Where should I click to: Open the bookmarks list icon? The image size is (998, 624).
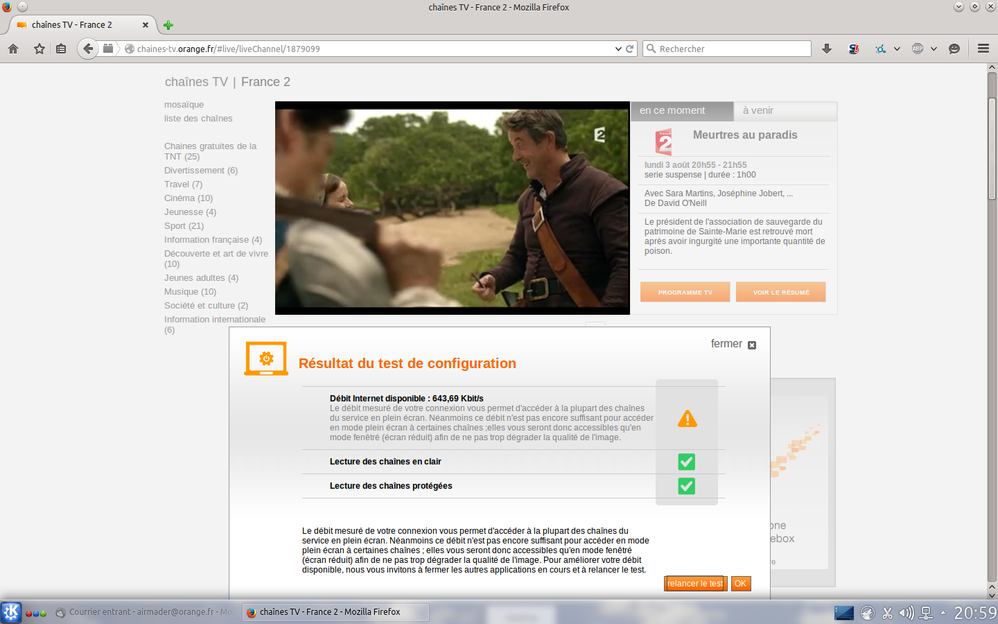click(x=61, y=48)
